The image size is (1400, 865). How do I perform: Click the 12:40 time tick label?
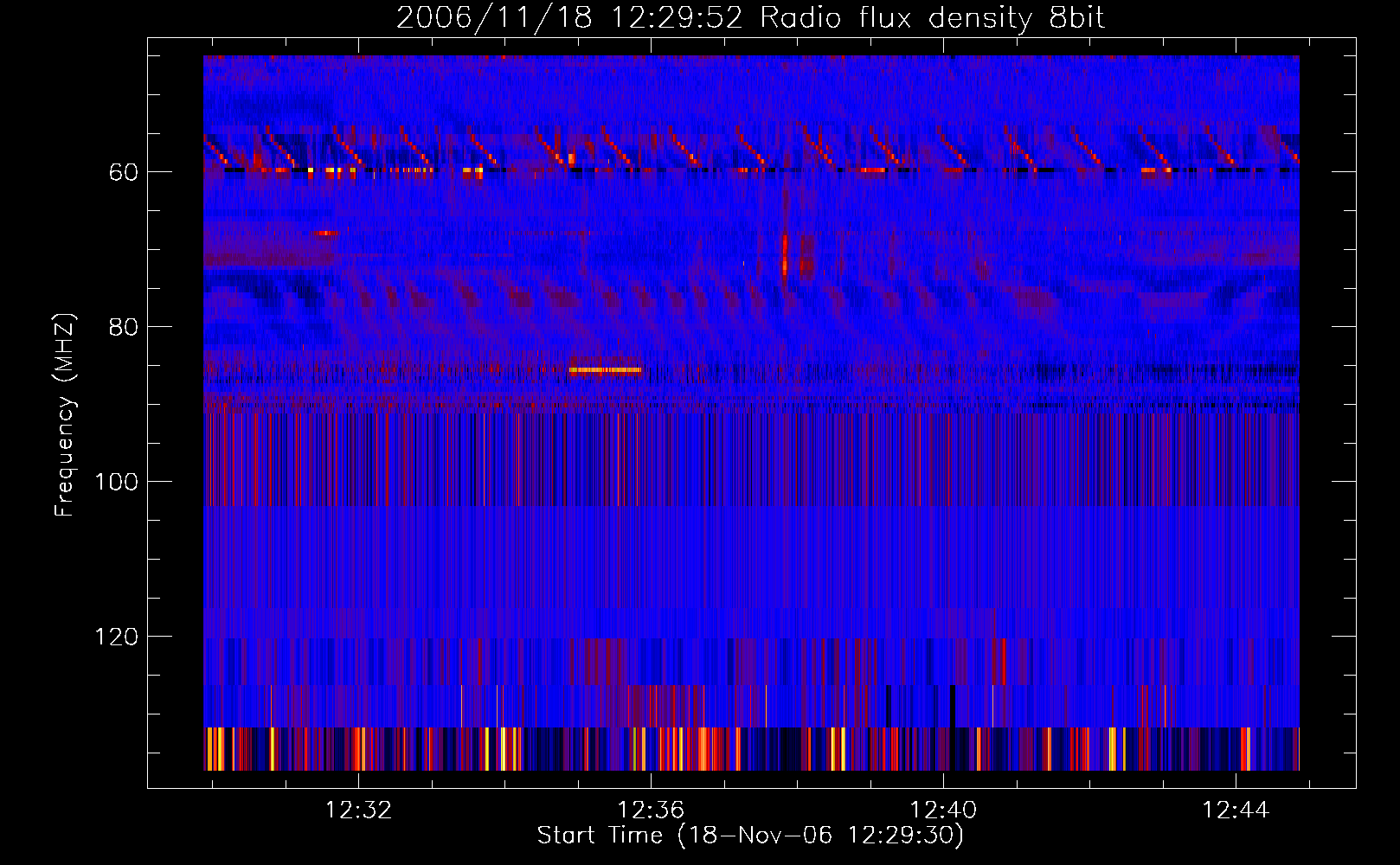click(943, 810)
